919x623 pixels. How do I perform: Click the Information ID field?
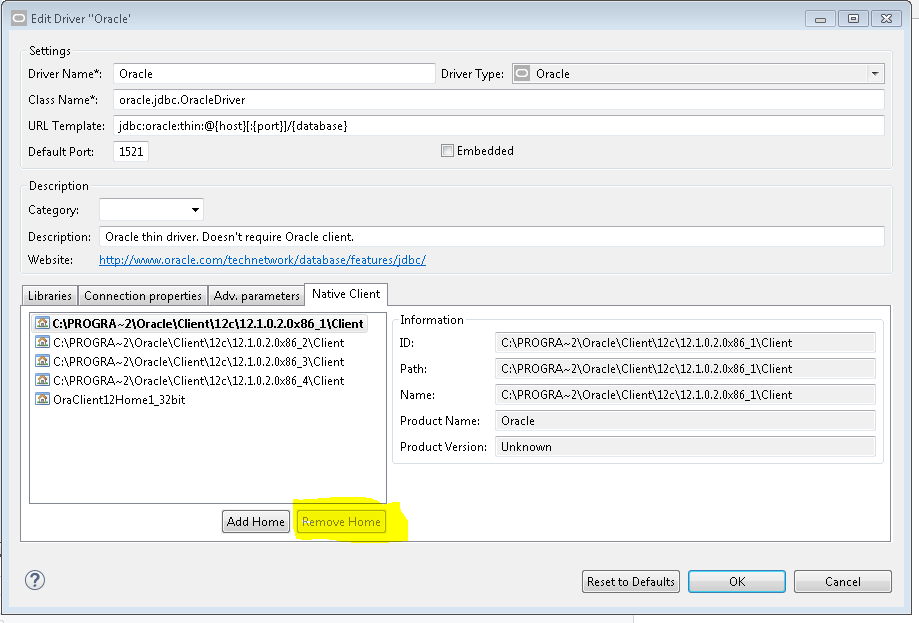[x=685, y=343]
